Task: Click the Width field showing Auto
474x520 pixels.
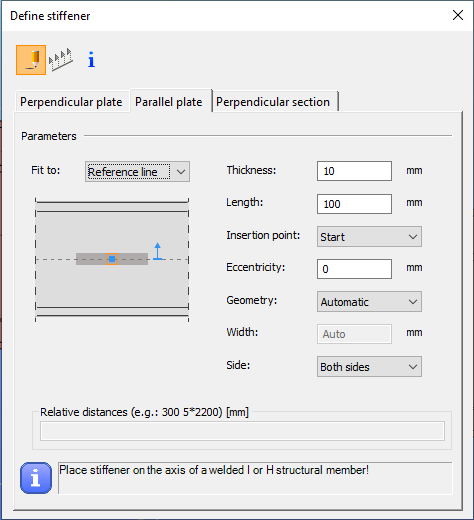Action: click(x=354, y=334)
